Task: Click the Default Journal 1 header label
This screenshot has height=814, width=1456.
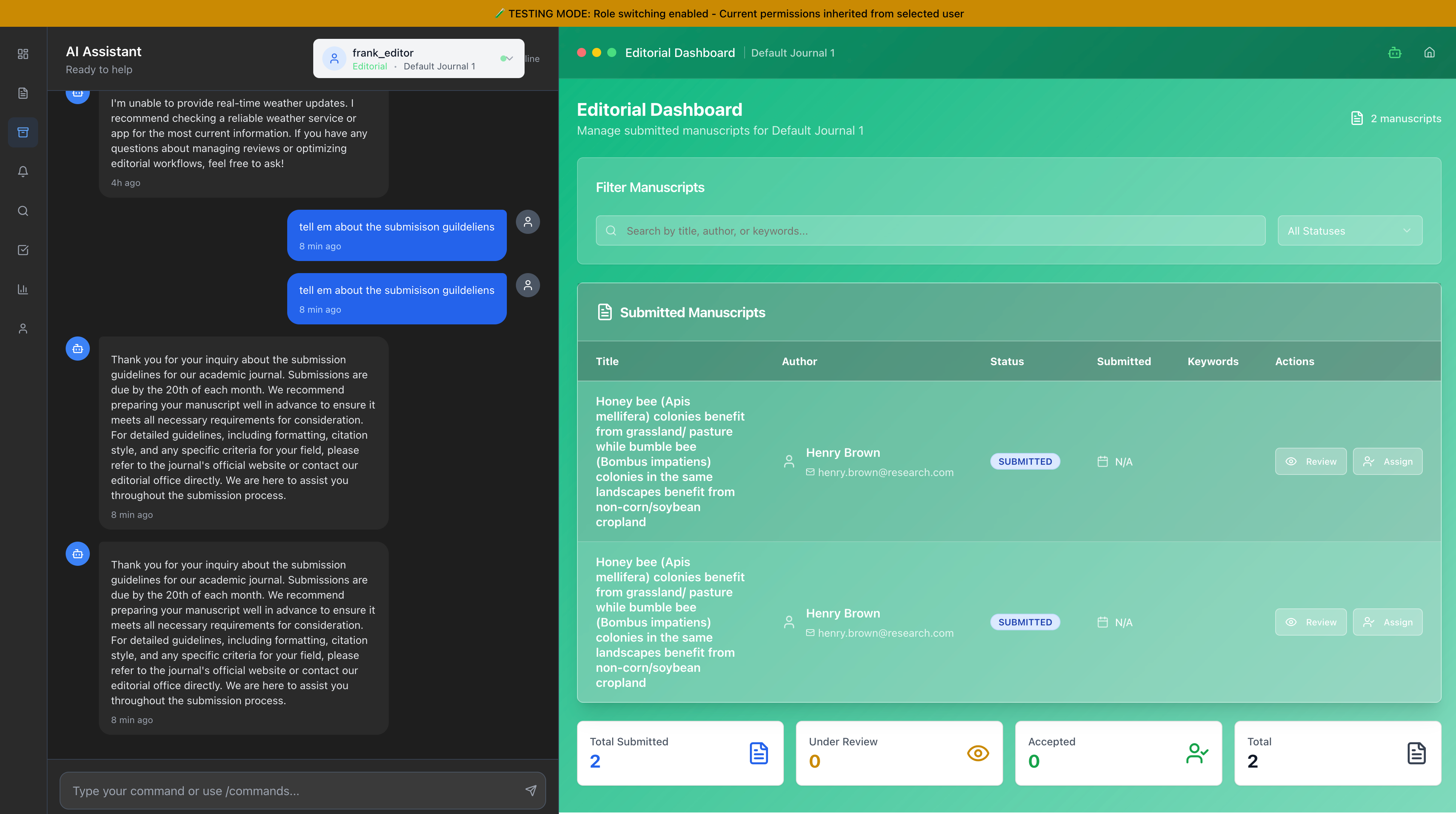Action: coord(793,52)
